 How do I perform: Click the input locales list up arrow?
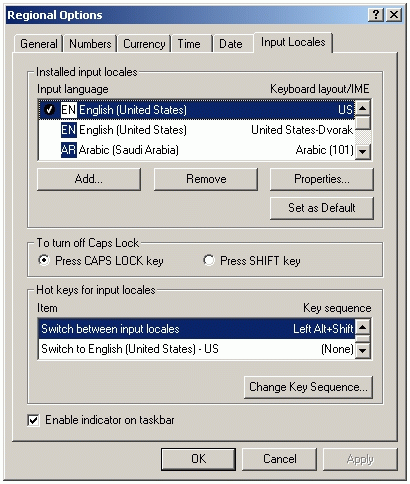(363, 108)
